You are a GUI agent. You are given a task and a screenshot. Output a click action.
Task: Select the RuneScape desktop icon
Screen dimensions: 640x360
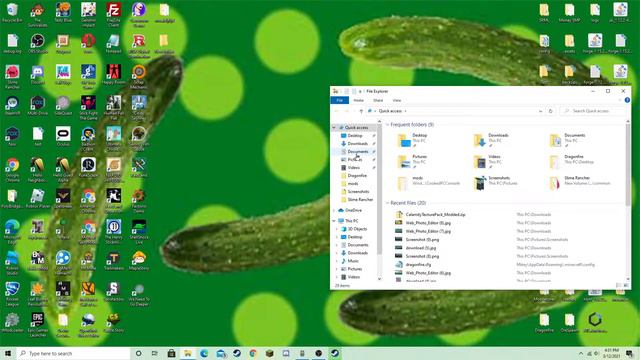(88, 168)
